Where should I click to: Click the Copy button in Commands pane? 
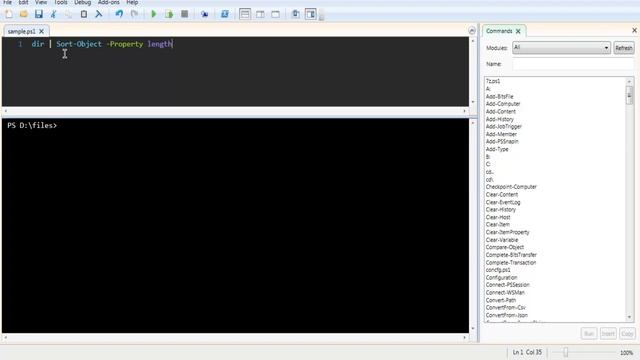[627, 334]
